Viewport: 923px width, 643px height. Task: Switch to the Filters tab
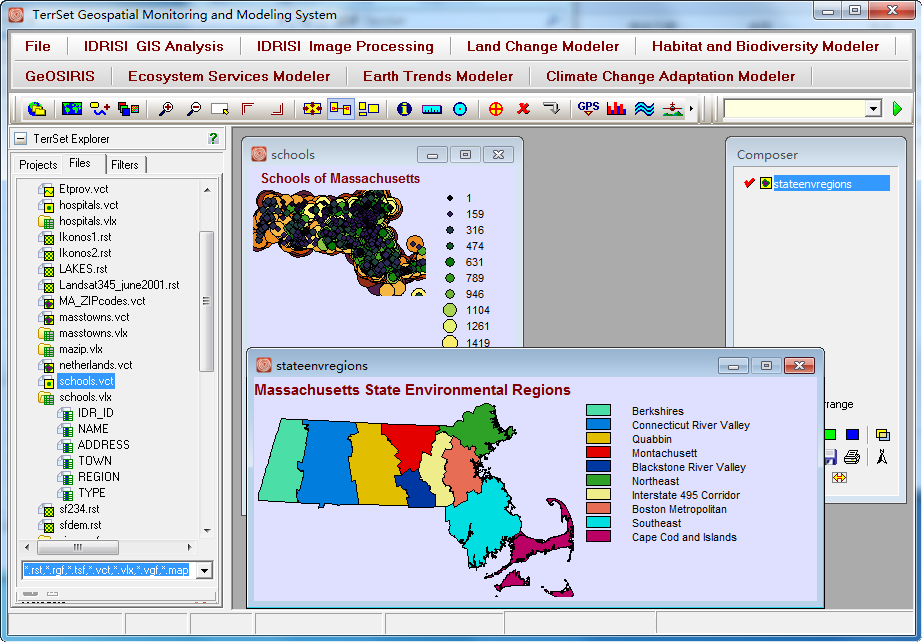pyautogui.click(x=125, y=164)
